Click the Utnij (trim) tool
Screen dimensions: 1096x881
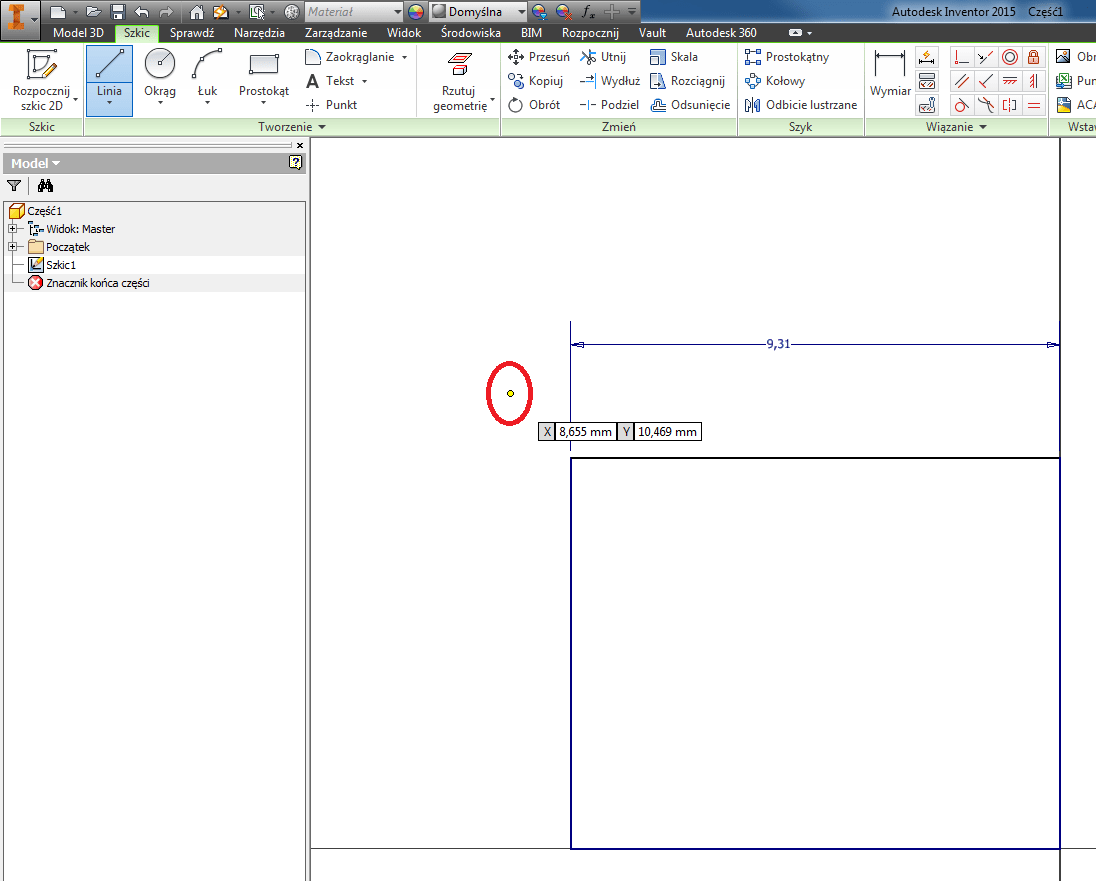pos(603,57)
